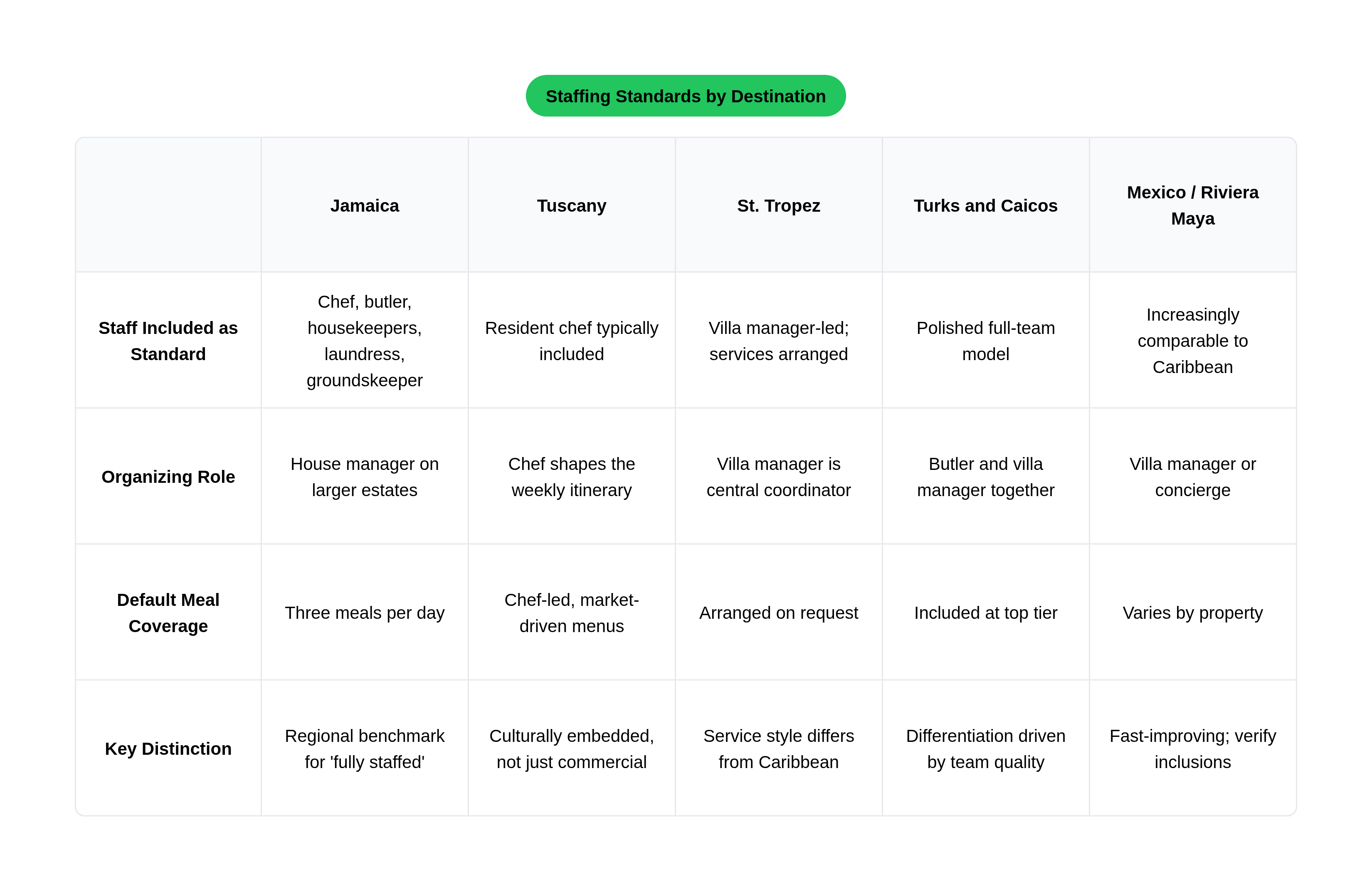The height and width of the screenshot is (892, 1372).
Task: Click Villa manager is central coordinator cell
Action: pyautogui.click(x=778, y=476)
